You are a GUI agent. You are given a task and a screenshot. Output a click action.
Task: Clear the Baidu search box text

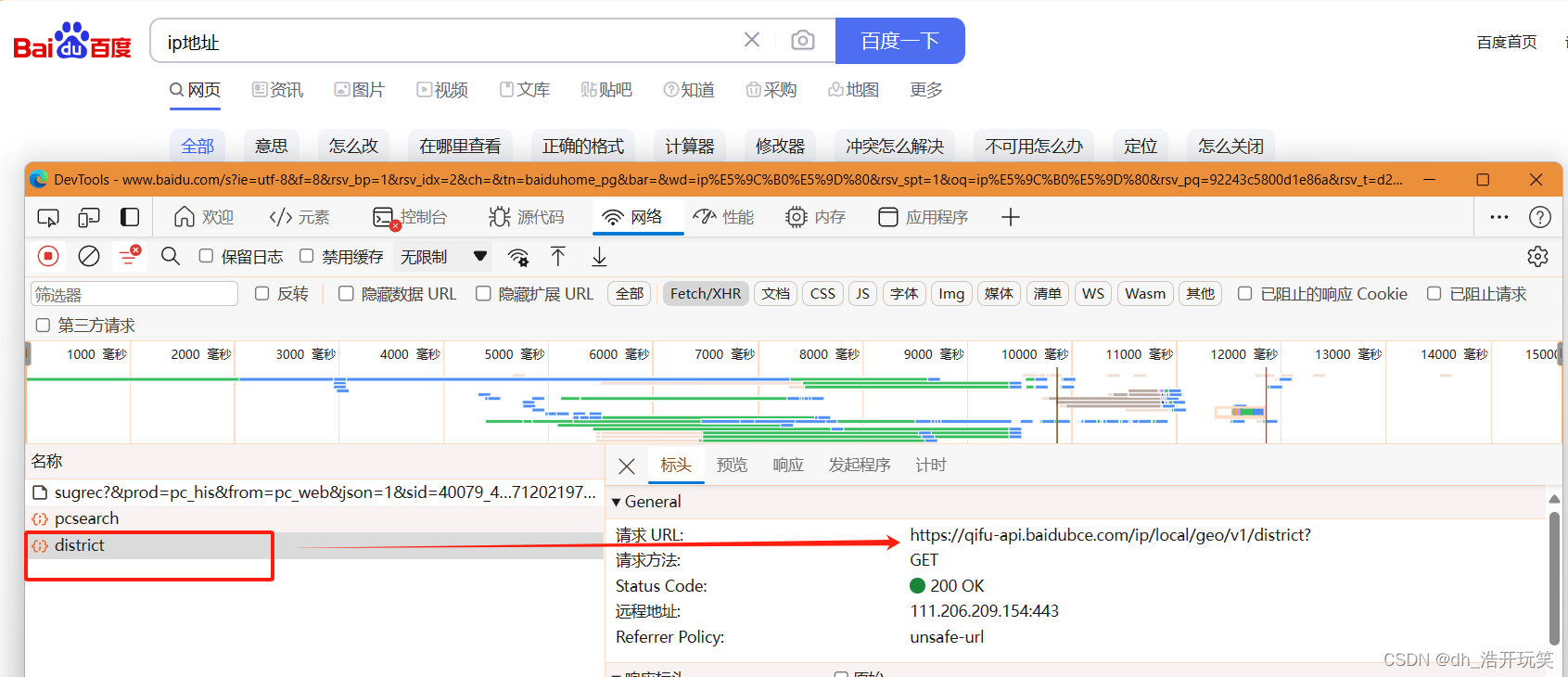click(x=752, y=39)
